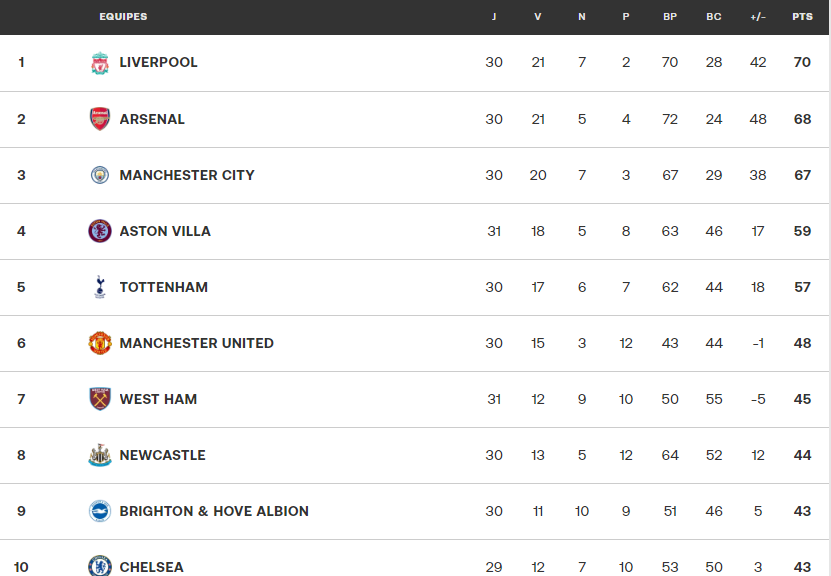
Task: Open the BRIGHTON & HOVE ALBION link
Action: tap(214, 511)
